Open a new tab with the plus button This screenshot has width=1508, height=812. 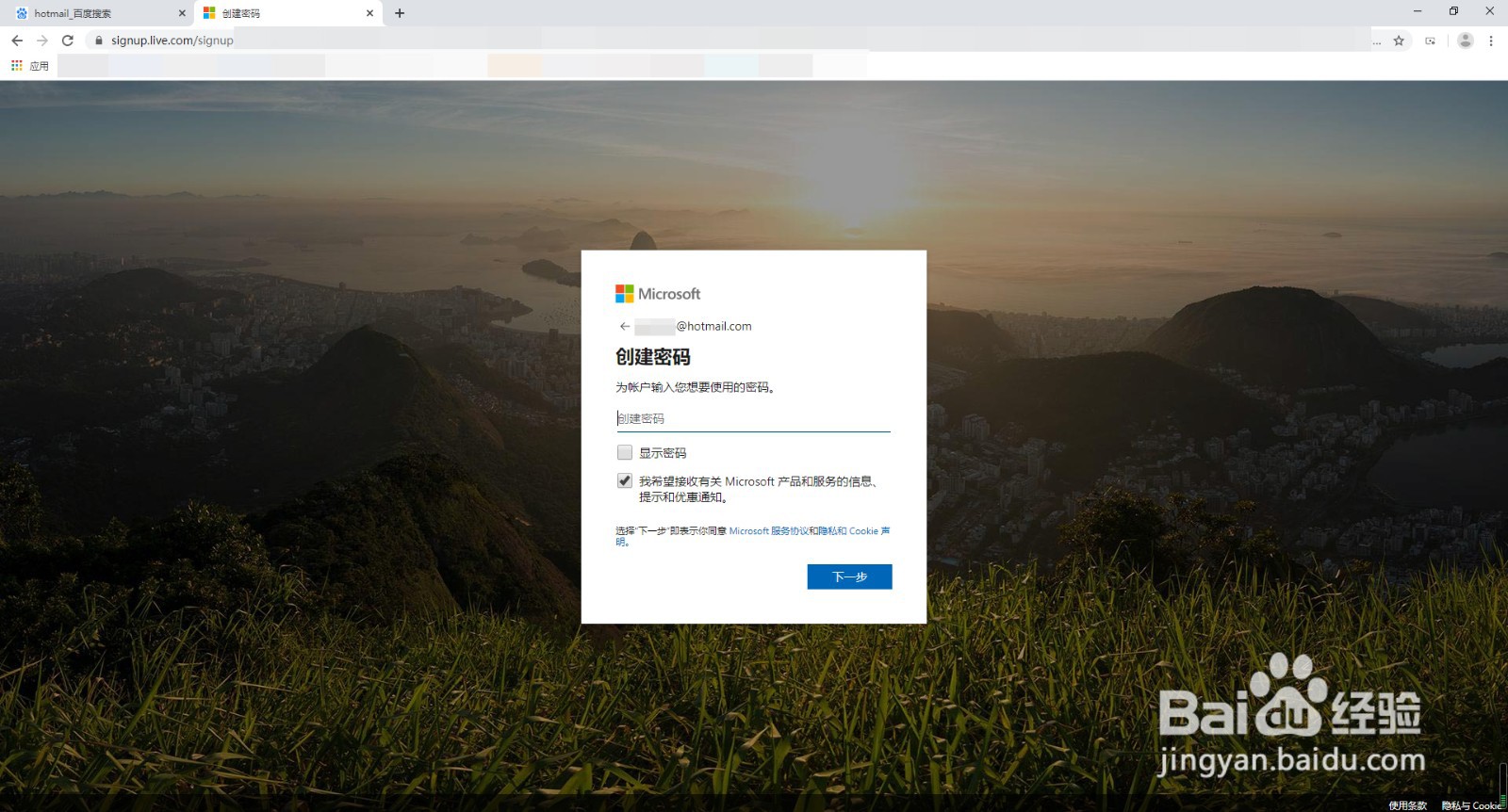[x=400, y=13]
